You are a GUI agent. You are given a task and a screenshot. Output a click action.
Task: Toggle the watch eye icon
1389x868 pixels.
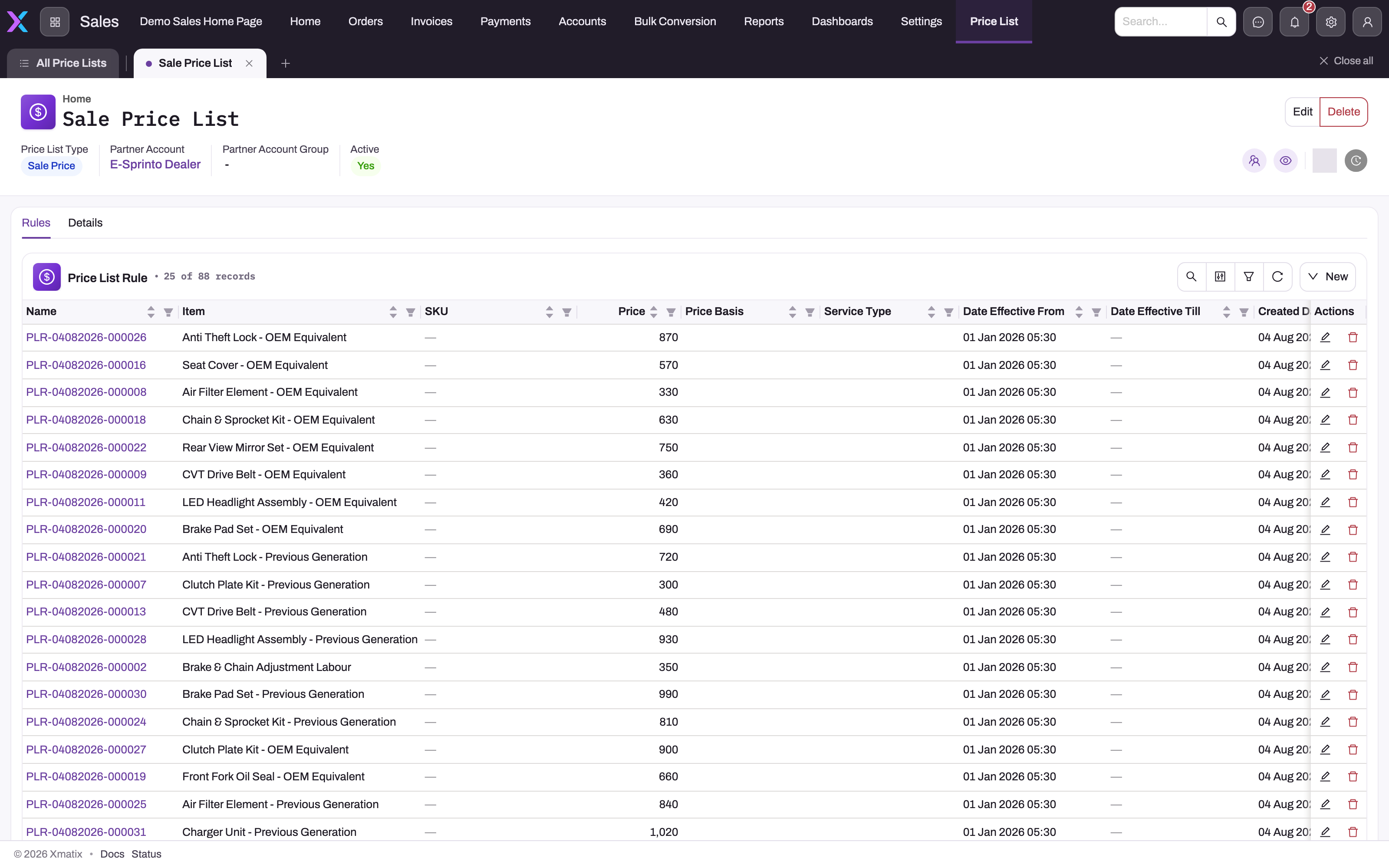(x=1286, y=161)
